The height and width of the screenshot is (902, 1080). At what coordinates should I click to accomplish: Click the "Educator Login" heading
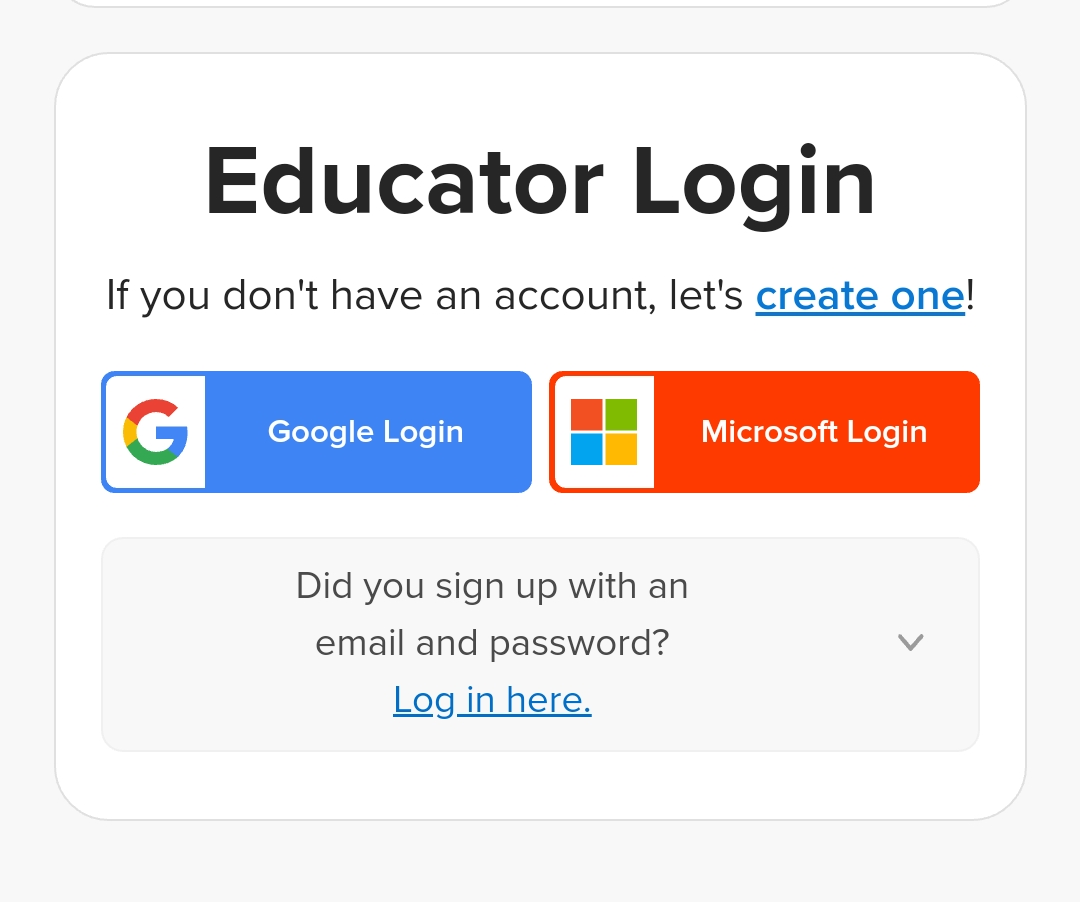coord(540,182)
